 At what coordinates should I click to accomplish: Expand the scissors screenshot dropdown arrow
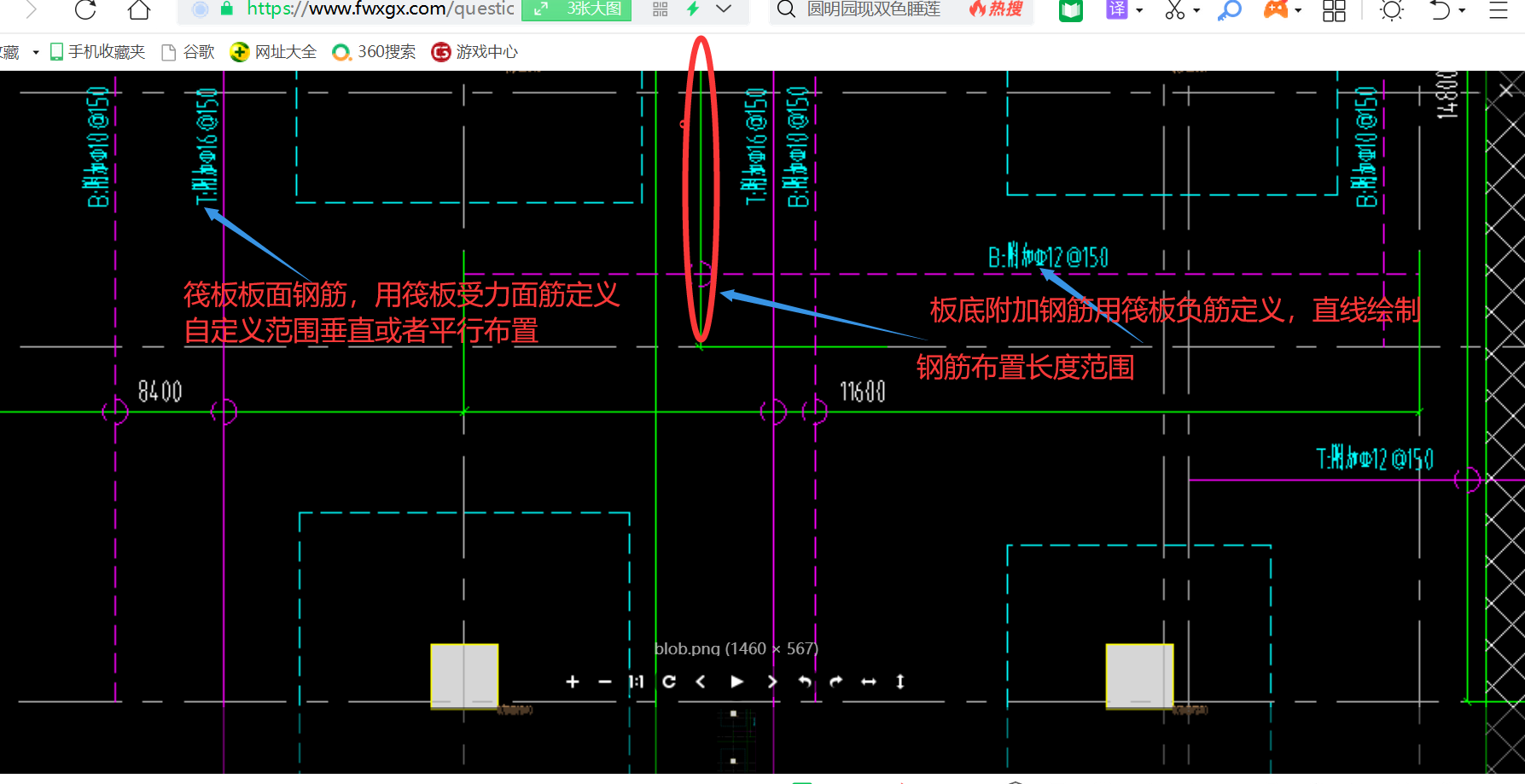[1196, 10]
